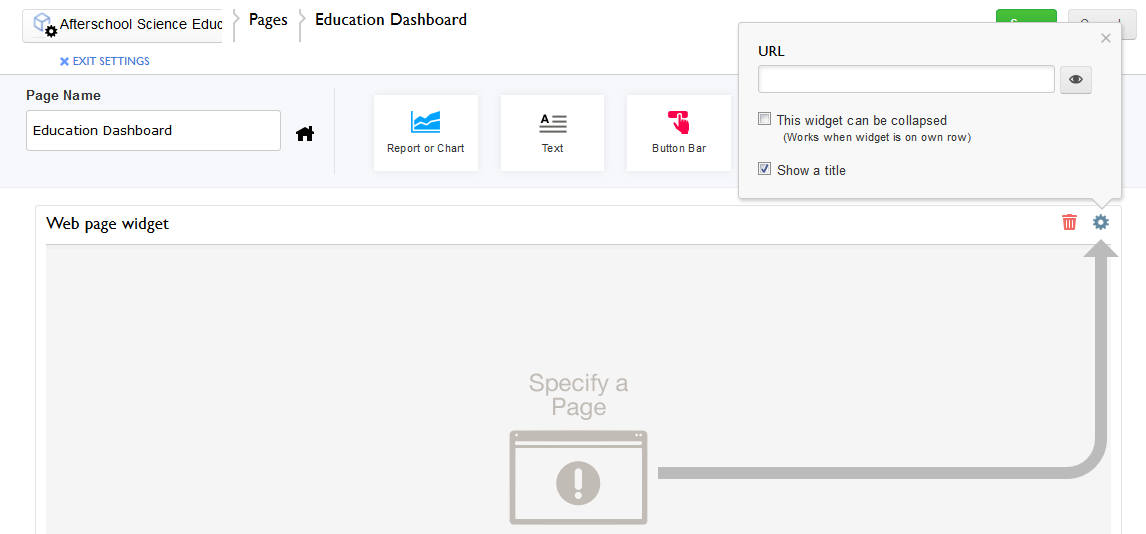1146x534 pixels.
Task: Focus the URL input field
Action: (x=906, y=79)
